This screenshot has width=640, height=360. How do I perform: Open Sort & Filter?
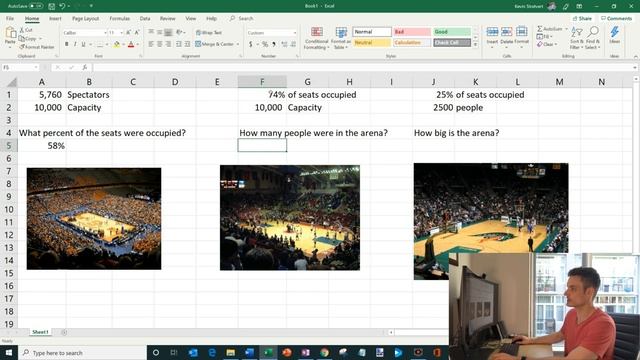[x=577, y=38]
